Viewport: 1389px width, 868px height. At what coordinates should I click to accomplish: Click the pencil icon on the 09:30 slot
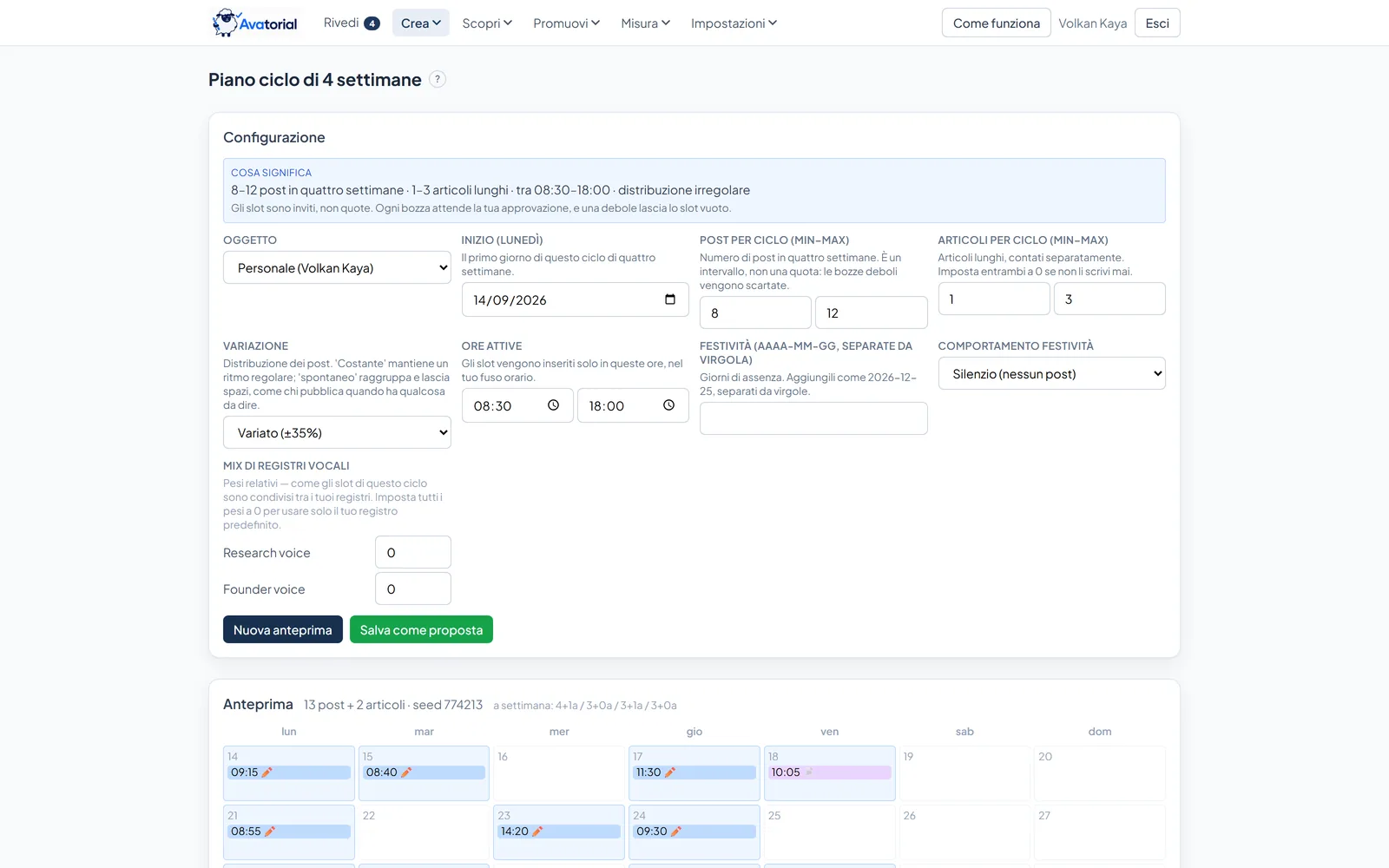[676, 832]
